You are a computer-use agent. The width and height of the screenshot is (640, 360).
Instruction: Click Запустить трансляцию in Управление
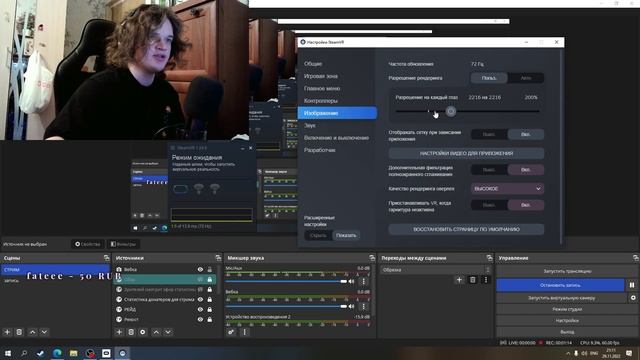(567, 271)
